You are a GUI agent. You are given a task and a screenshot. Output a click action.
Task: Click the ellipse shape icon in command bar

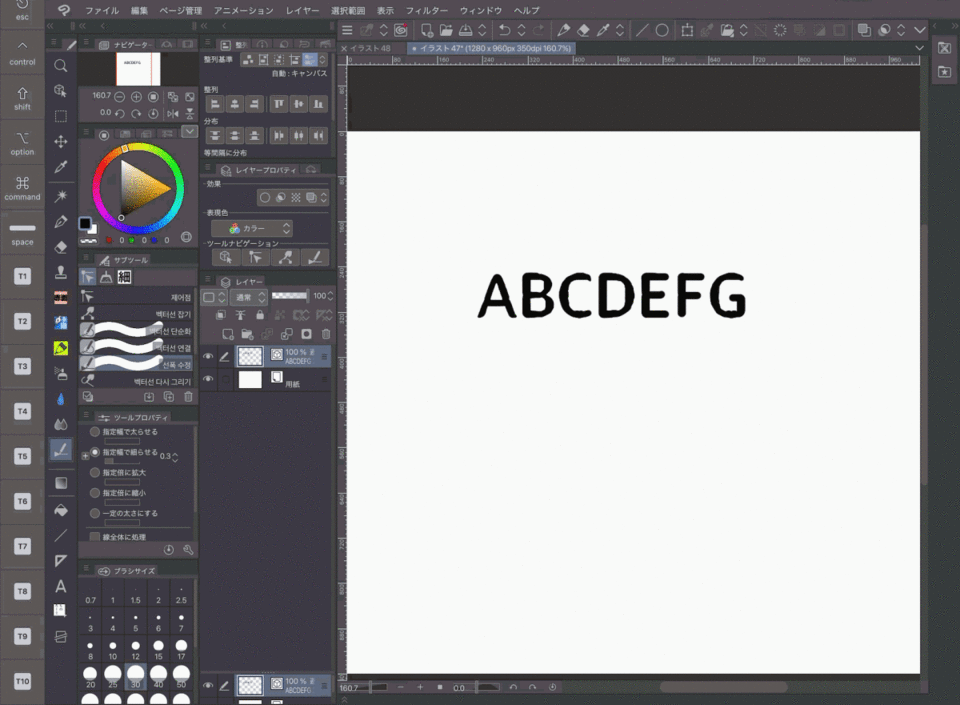click(662, 30)
